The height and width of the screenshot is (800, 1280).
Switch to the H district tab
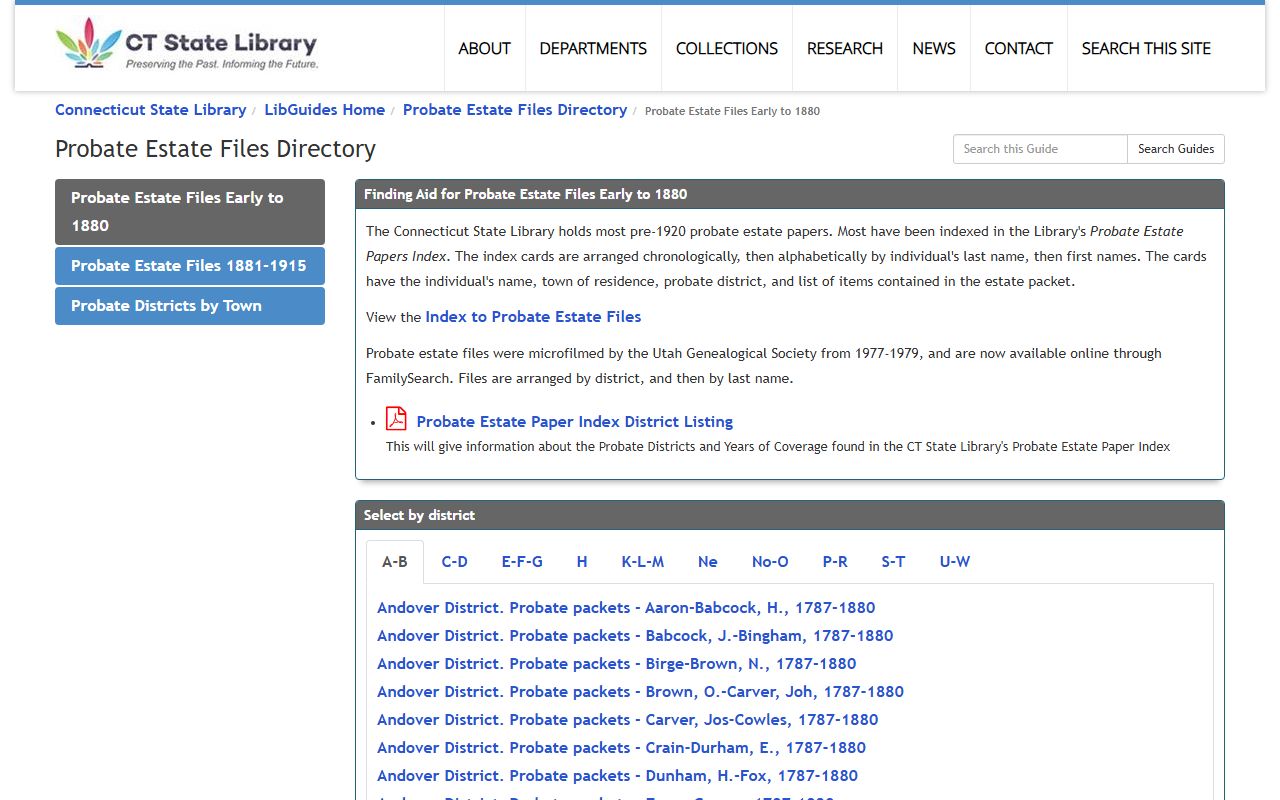tap(582, 562)
